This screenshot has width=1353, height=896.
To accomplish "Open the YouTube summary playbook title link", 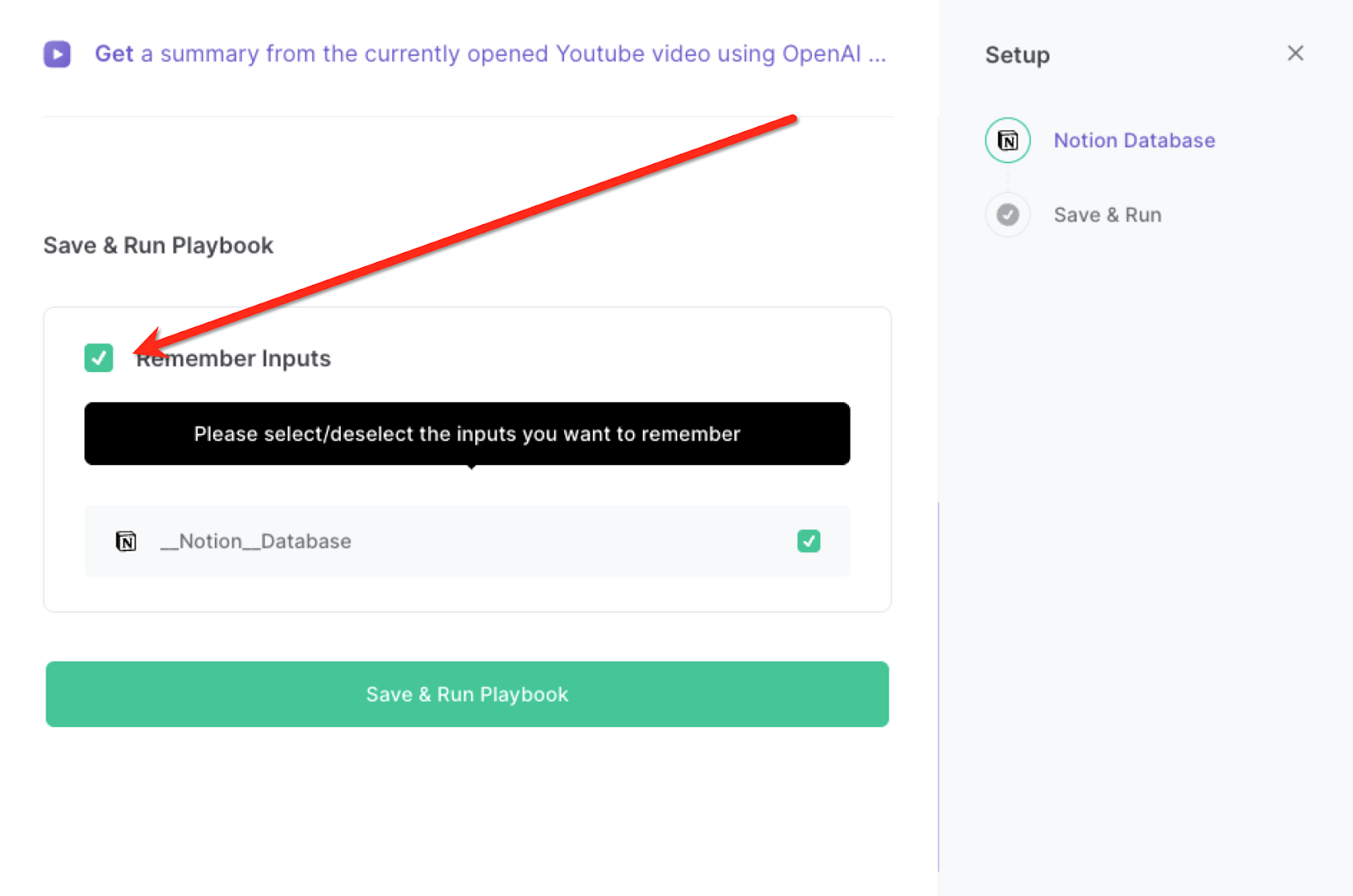I will (490, 53).
